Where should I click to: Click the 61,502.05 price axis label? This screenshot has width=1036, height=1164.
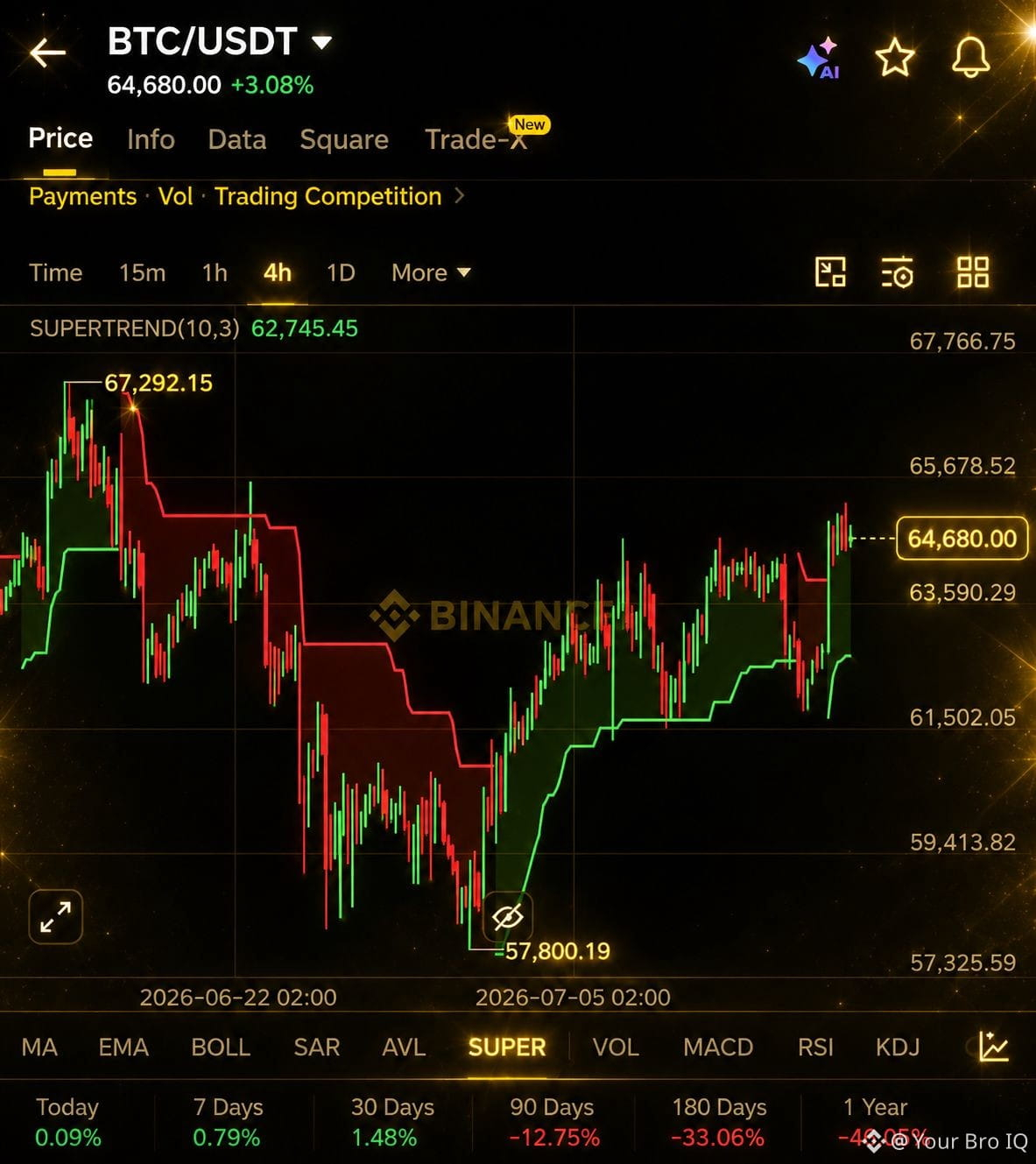(962, 717)
